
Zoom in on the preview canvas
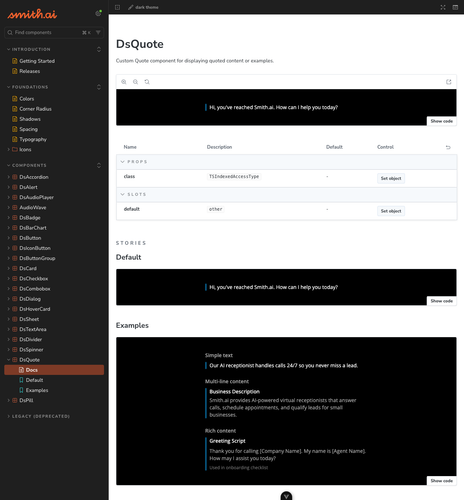[124, 82]
